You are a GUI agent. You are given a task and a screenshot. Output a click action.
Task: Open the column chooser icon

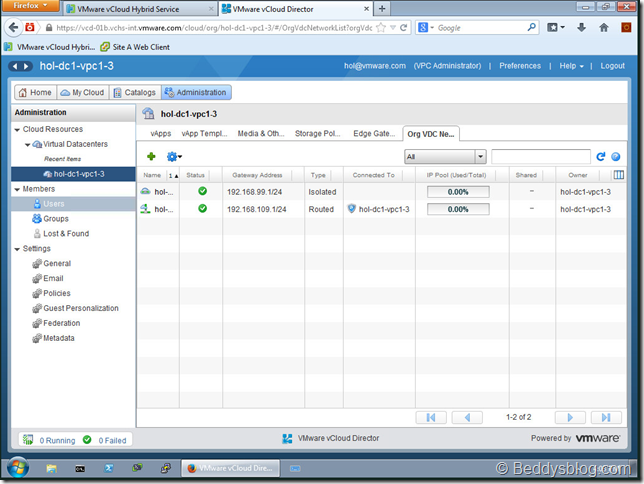pos(619,175)
